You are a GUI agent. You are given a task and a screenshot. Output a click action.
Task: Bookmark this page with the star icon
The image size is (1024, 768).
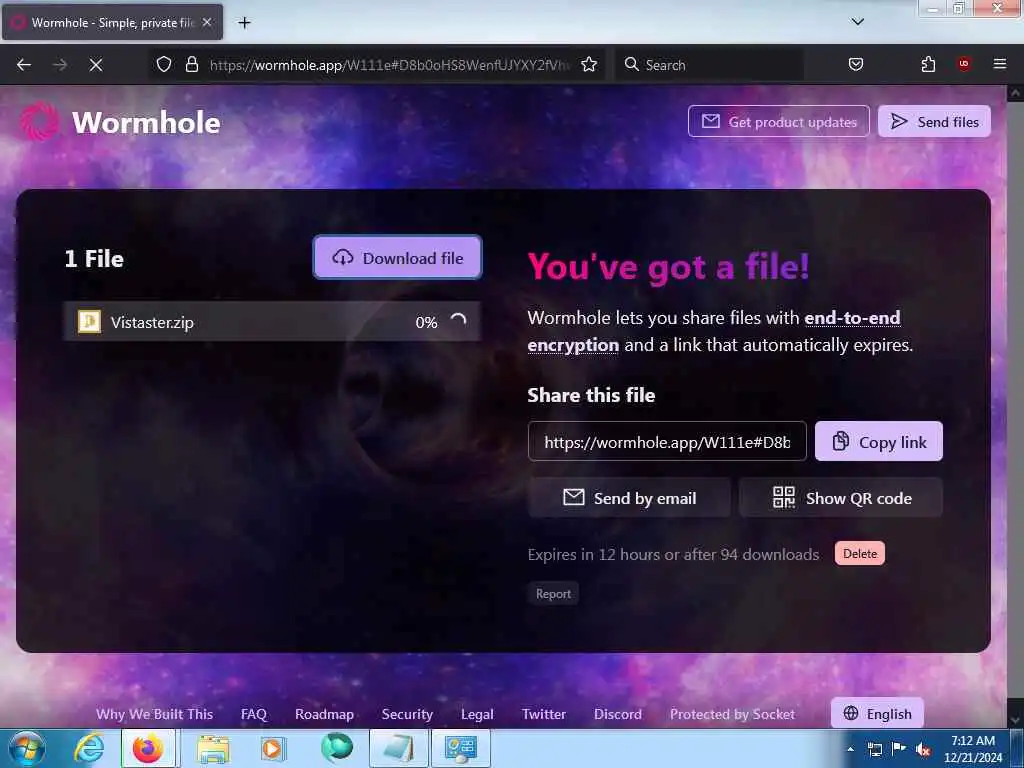(x=589, y=65)
